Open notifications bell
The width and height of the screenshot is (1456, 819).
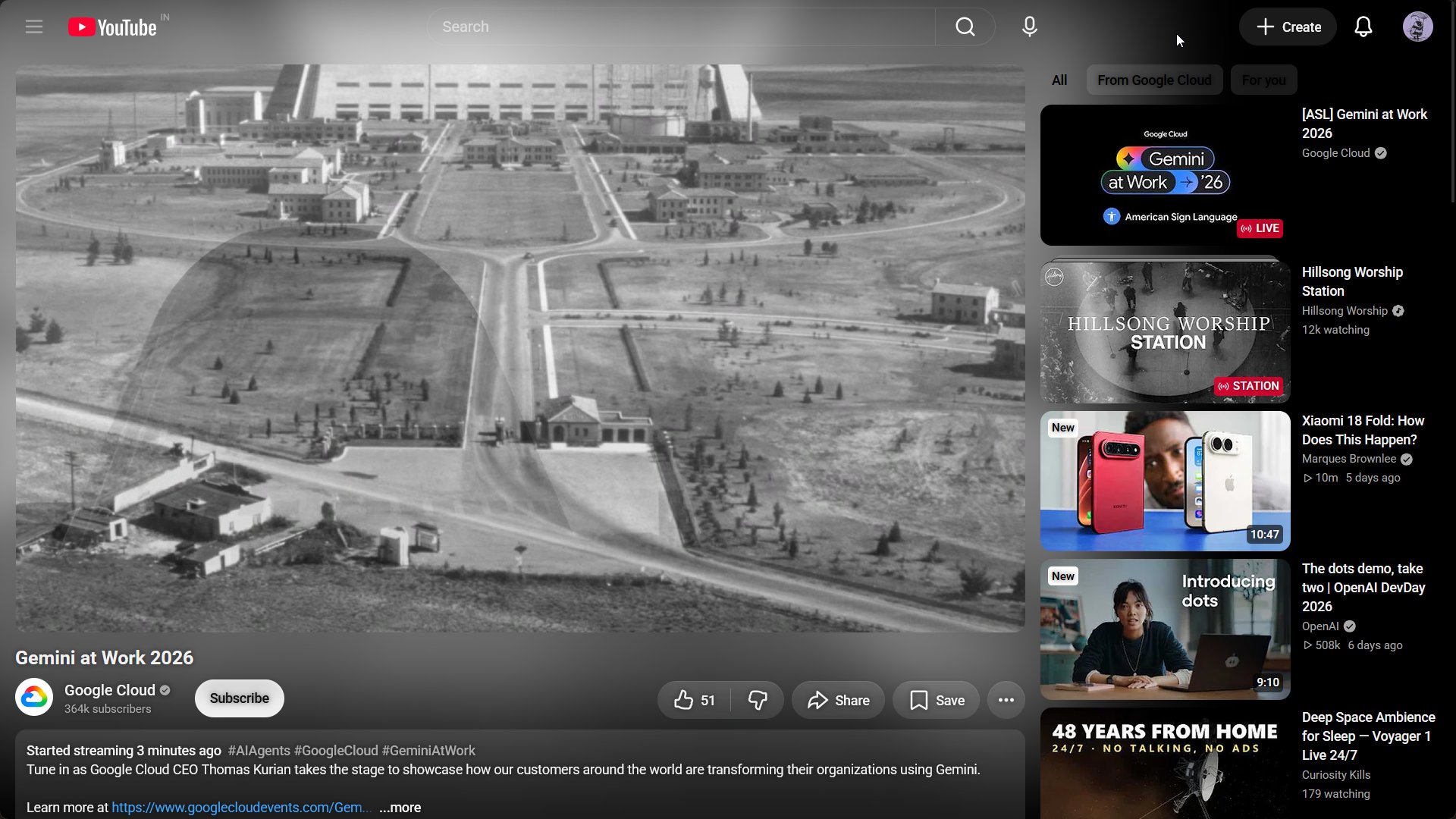click(1363, 27)
